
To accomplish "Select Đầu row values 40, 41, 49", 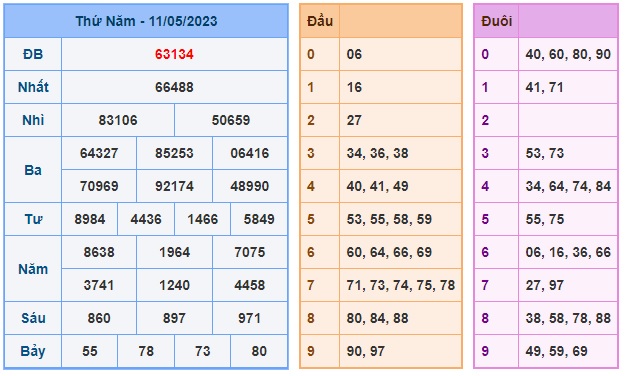I will coord(377,186).
